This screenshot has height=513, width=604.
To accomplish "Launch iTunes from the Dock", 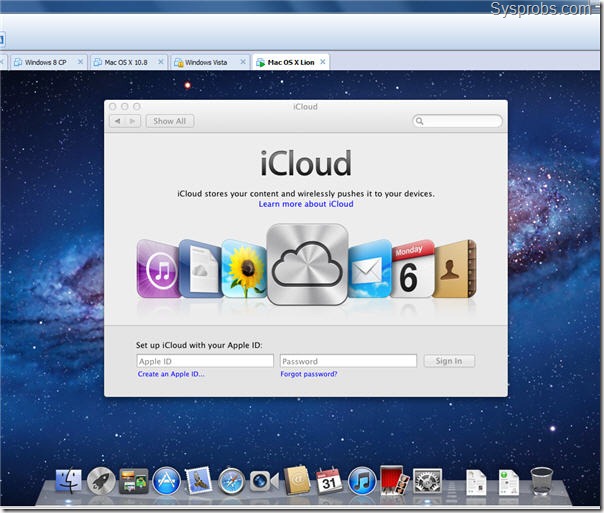I will point(362,481).
